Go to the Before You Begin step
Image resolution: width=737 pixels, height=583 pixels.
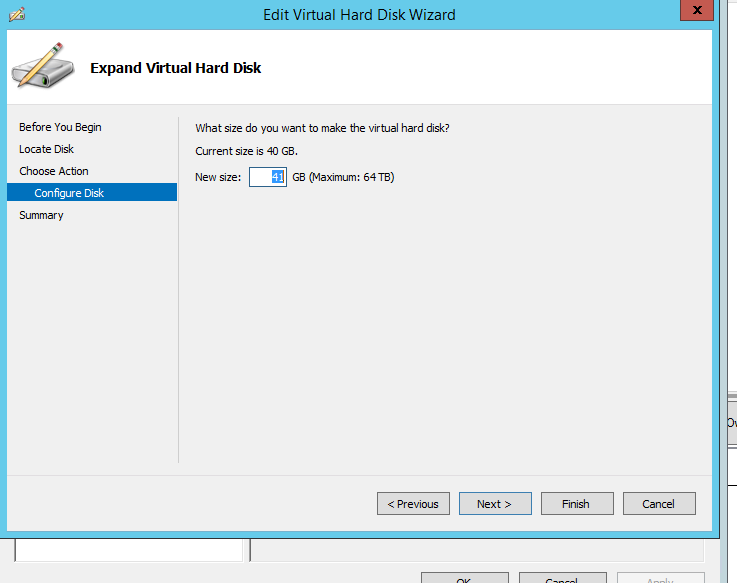[60, 127]
